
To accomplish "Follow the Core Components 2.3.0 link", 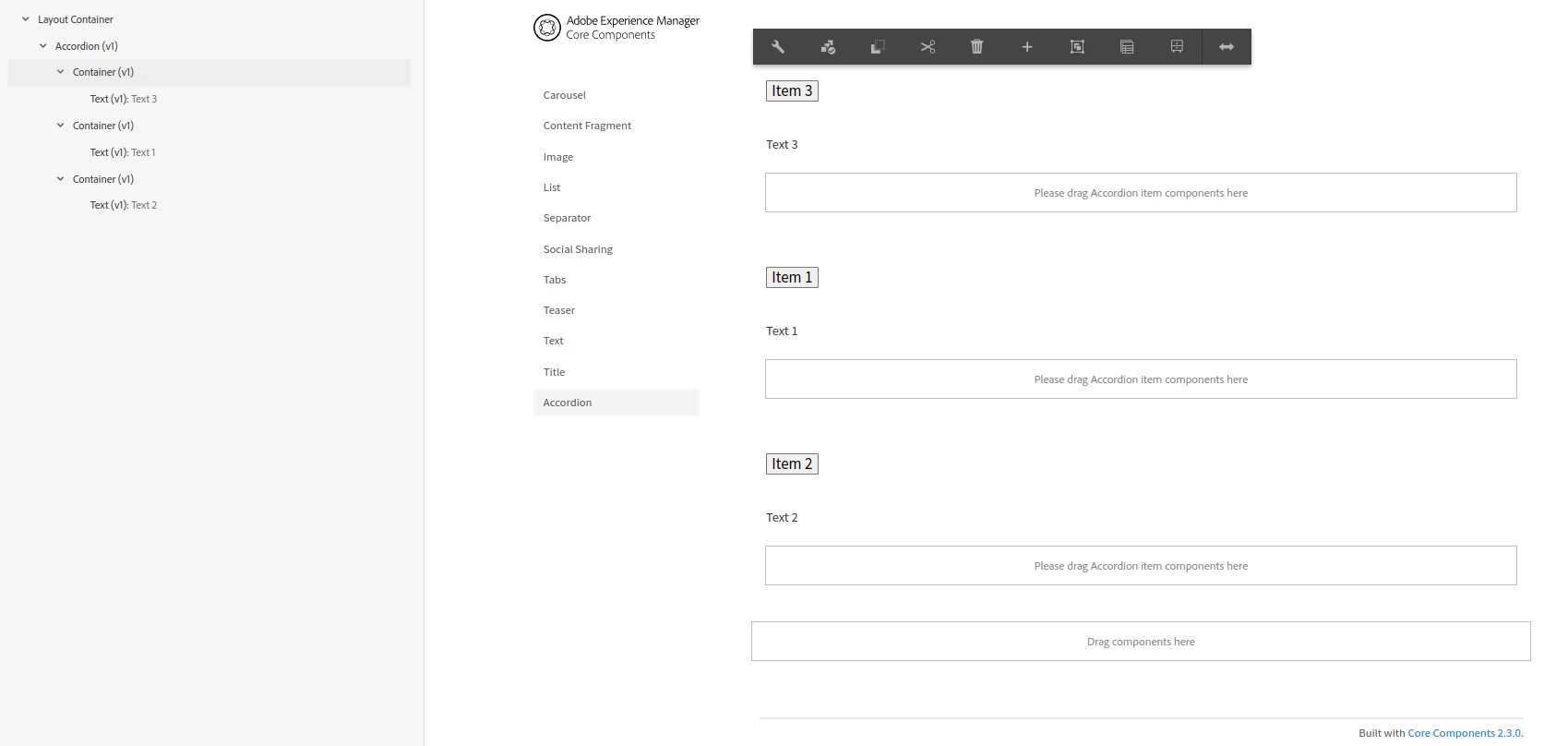I will 1464,733.
